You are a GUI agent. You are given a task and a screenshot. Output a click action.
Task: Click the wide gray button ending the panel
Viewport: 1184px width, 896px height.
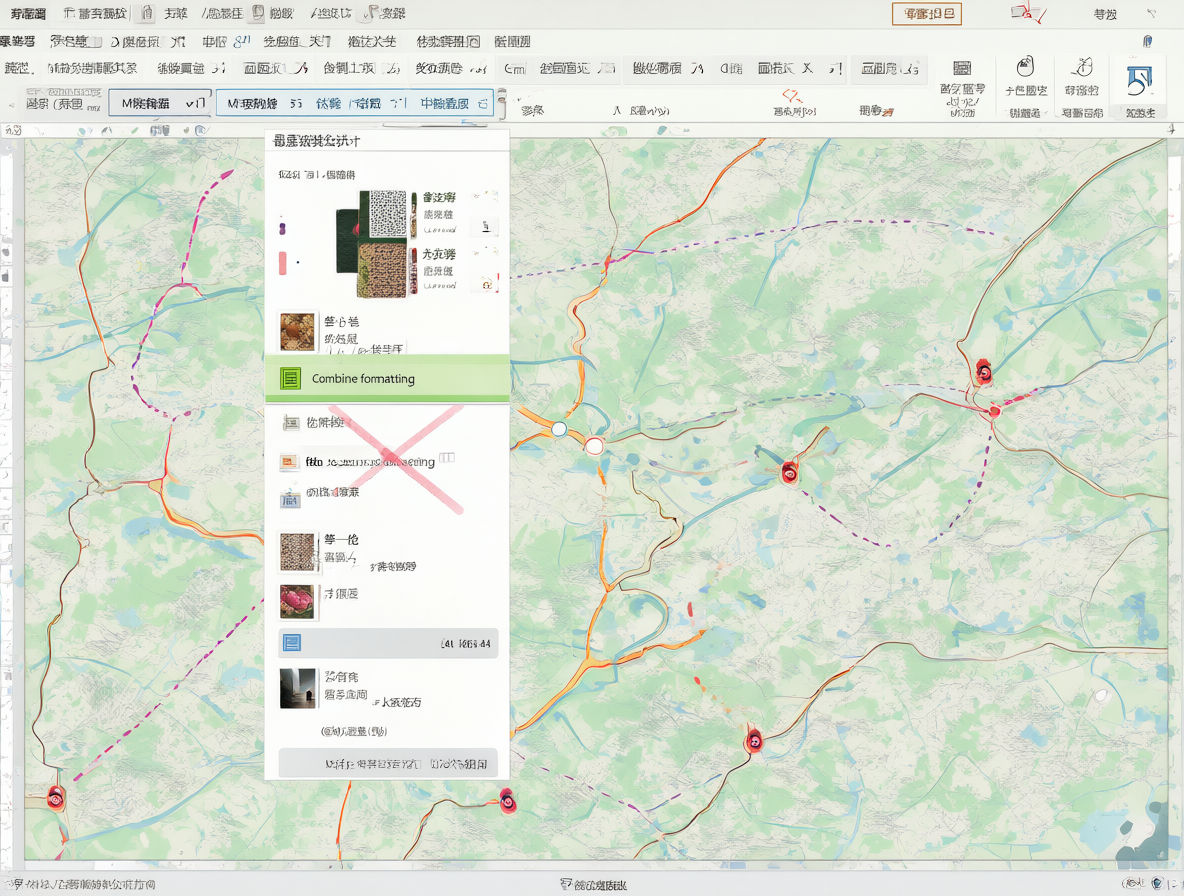tap(388, 763)
